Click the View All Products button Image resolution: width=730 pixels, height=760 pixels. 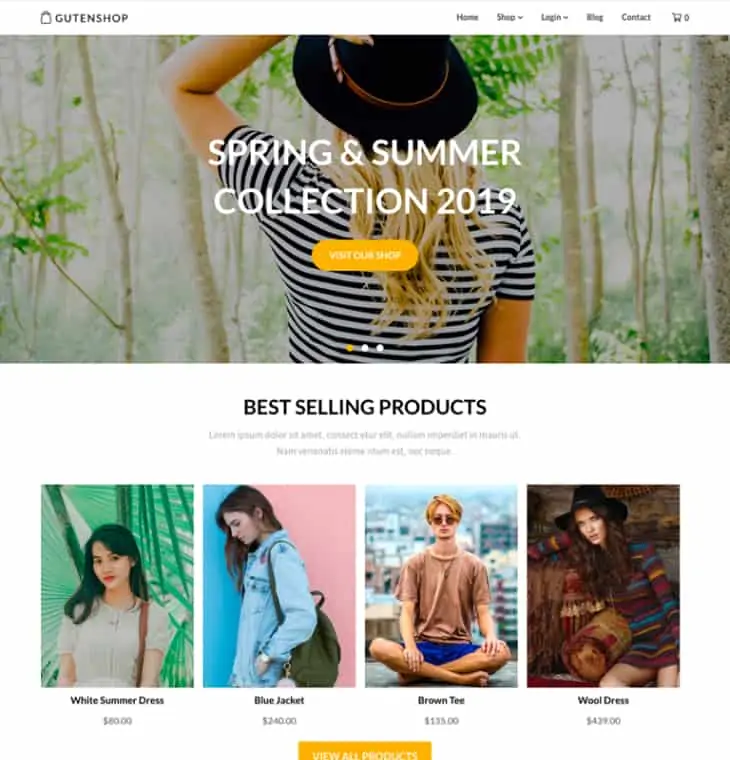[365, 751]
